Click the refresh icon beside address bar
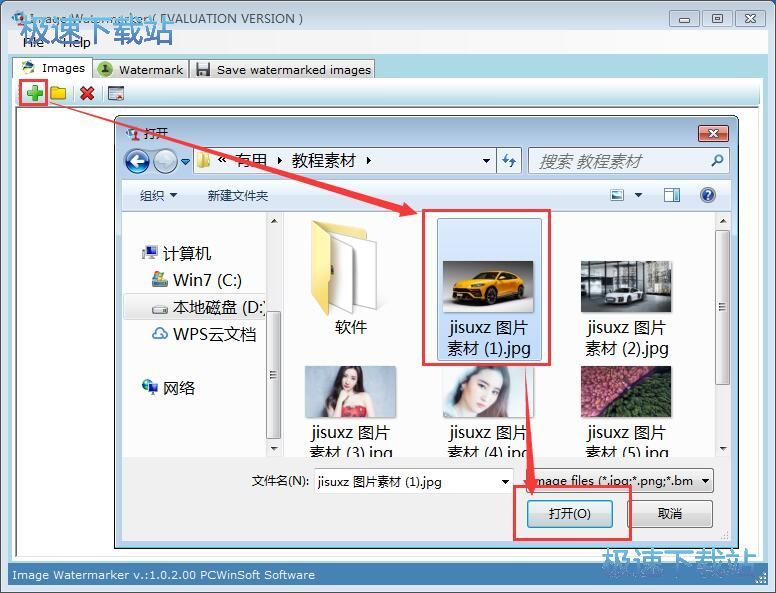The width and height of the screenshot is (776, 593). coord(509,161)
